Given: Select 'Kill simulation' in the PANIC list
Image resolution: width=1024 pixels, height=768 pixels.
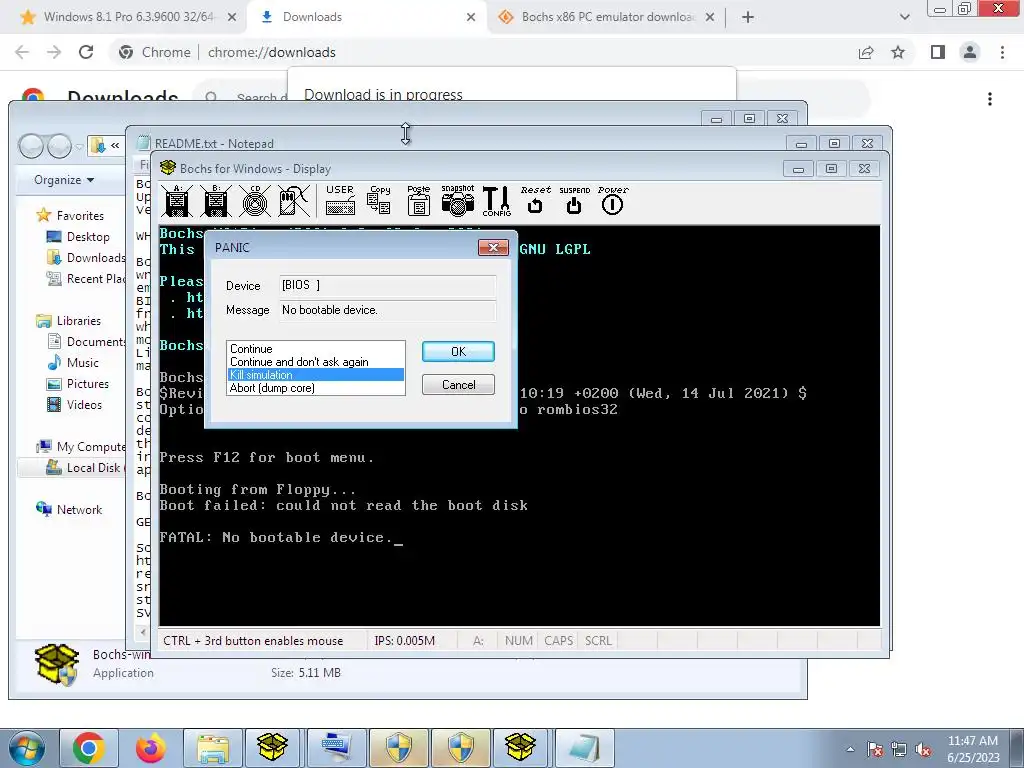Looking at the screenshot, I should point(316,375).
